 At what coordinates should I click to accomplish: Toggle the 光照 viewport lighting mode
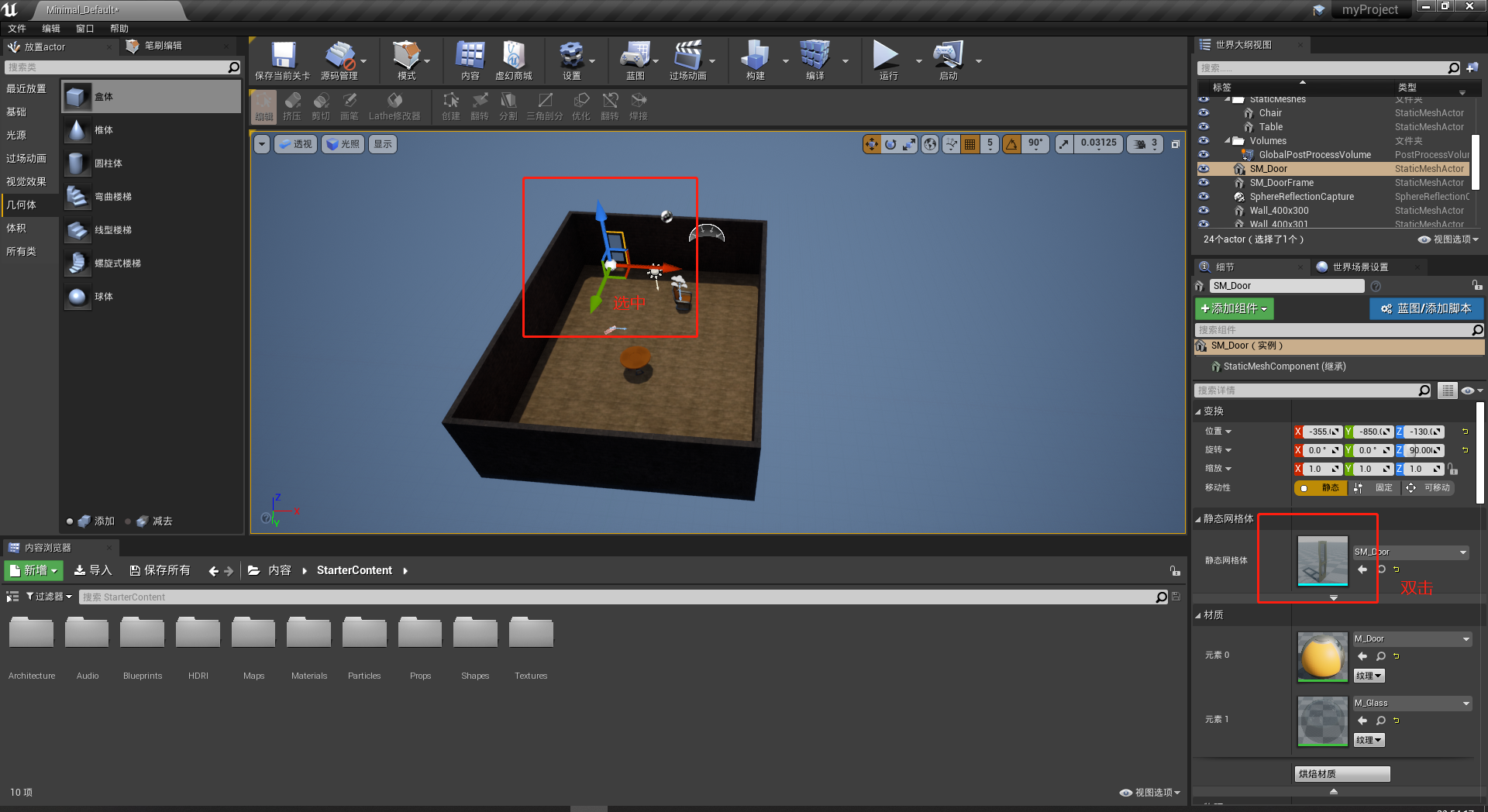coord(342,143)
